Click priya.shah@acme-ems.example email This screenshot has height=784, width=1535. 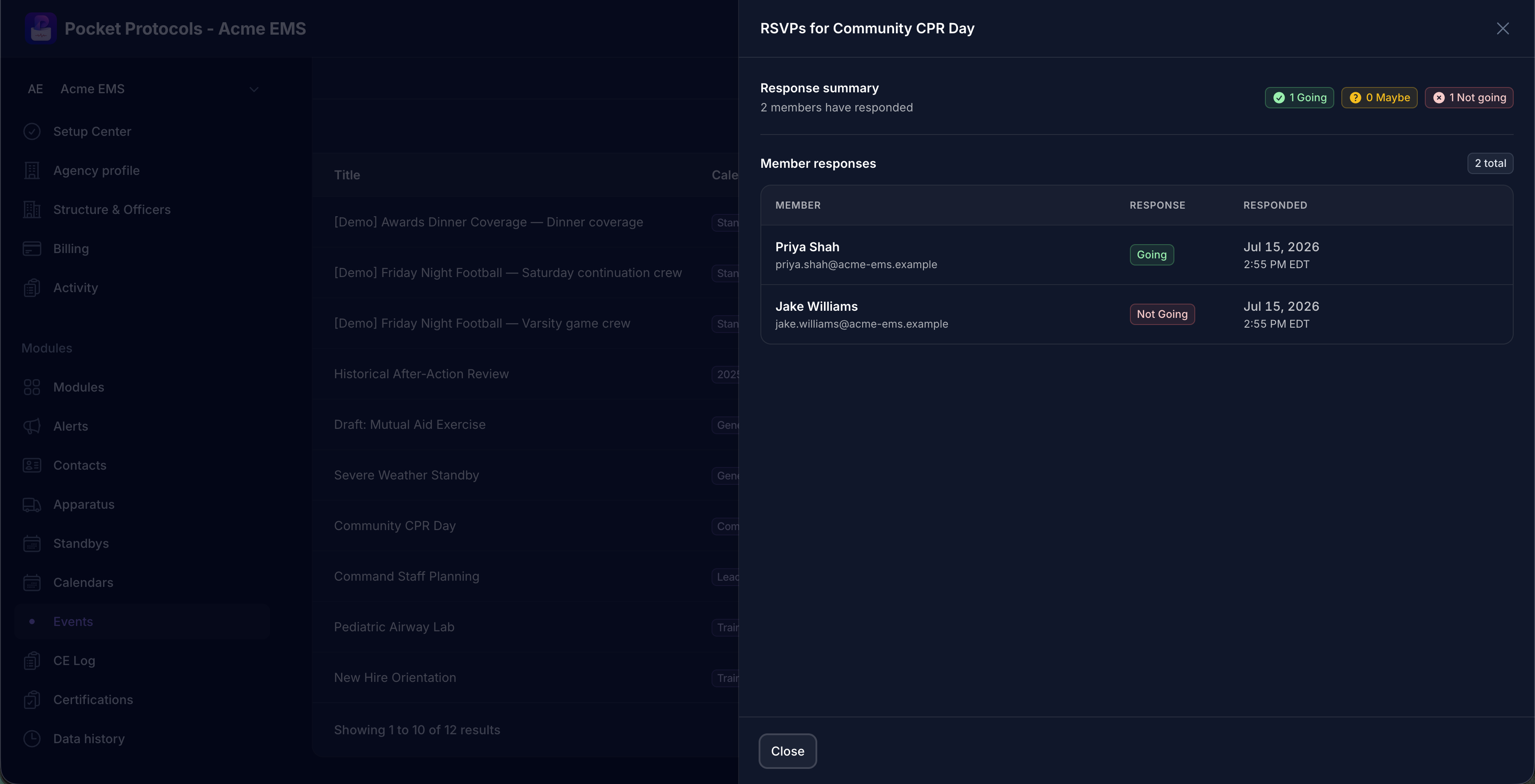[856, 265]
